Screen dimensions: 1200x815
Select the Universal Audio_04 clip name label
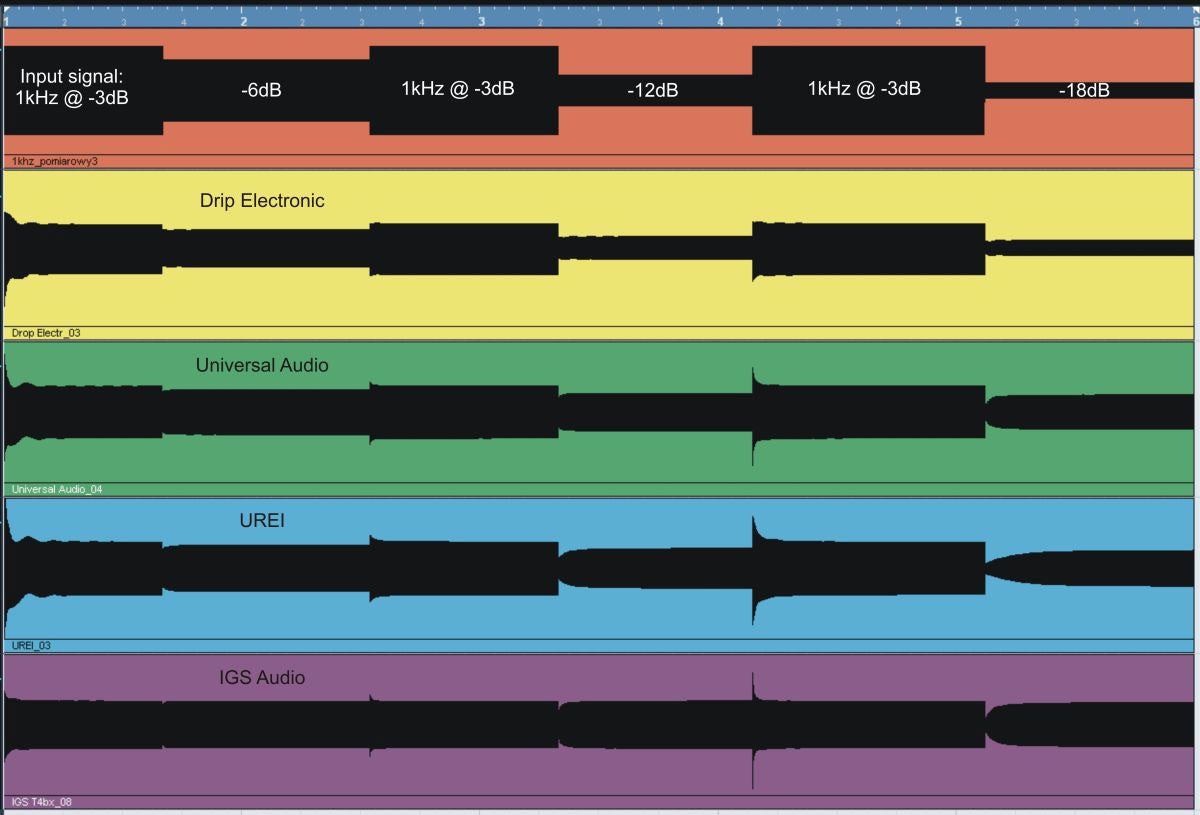tap(57, 489)
